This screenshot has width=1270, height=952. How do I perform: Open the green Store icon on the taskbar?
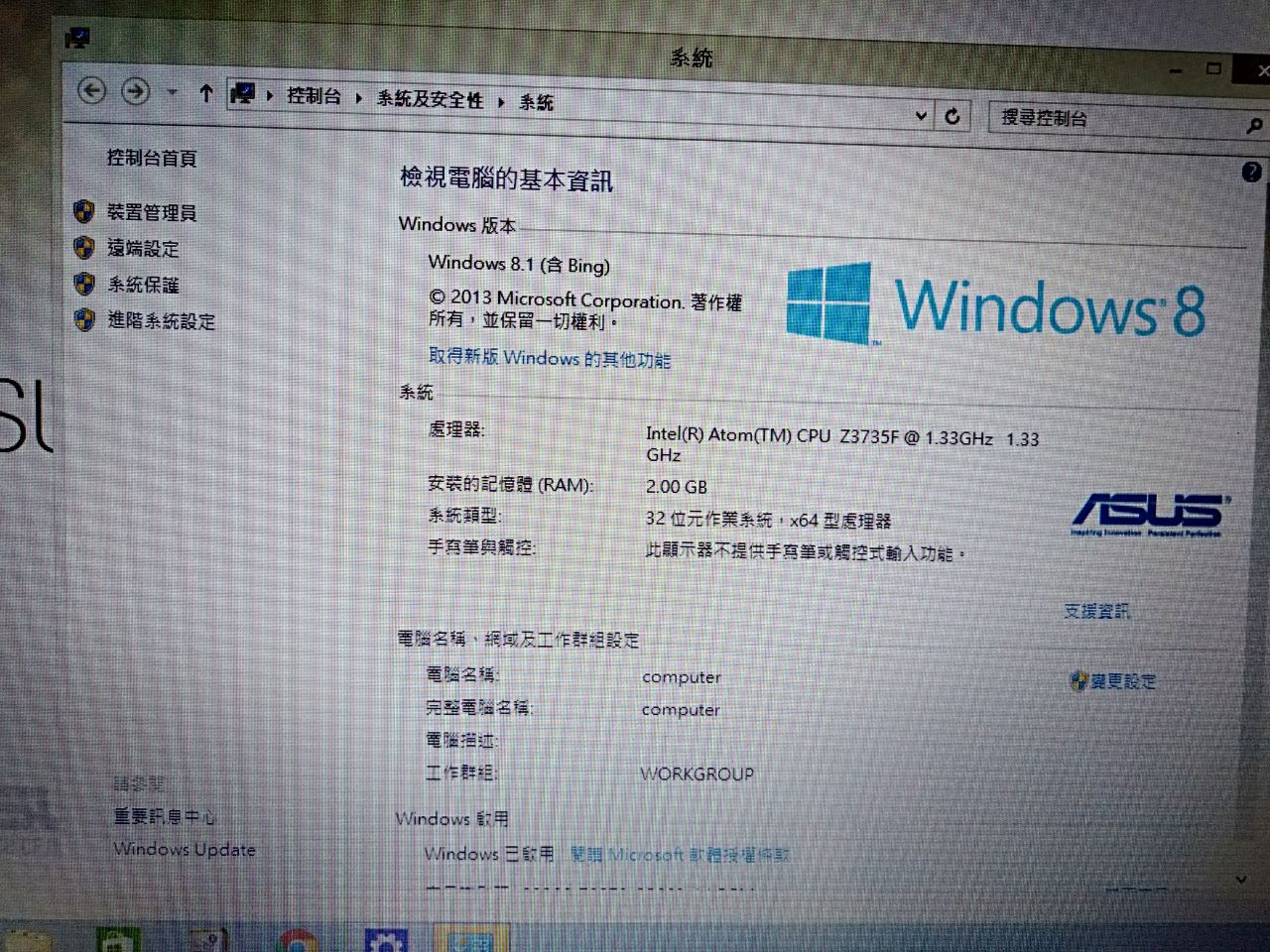pos(117,939)
